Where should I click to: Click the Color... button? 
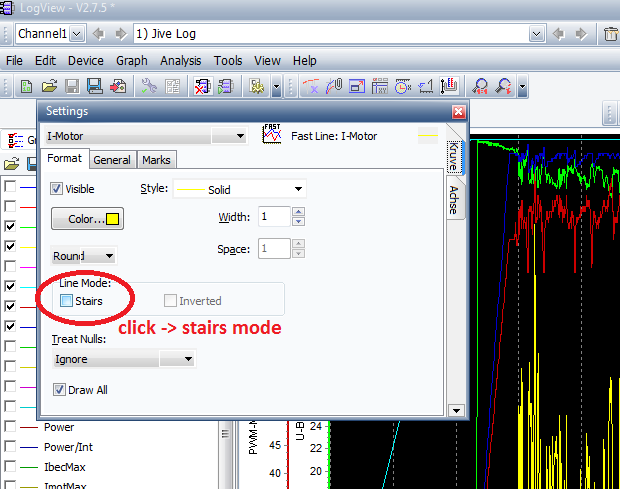click(87, 219)
